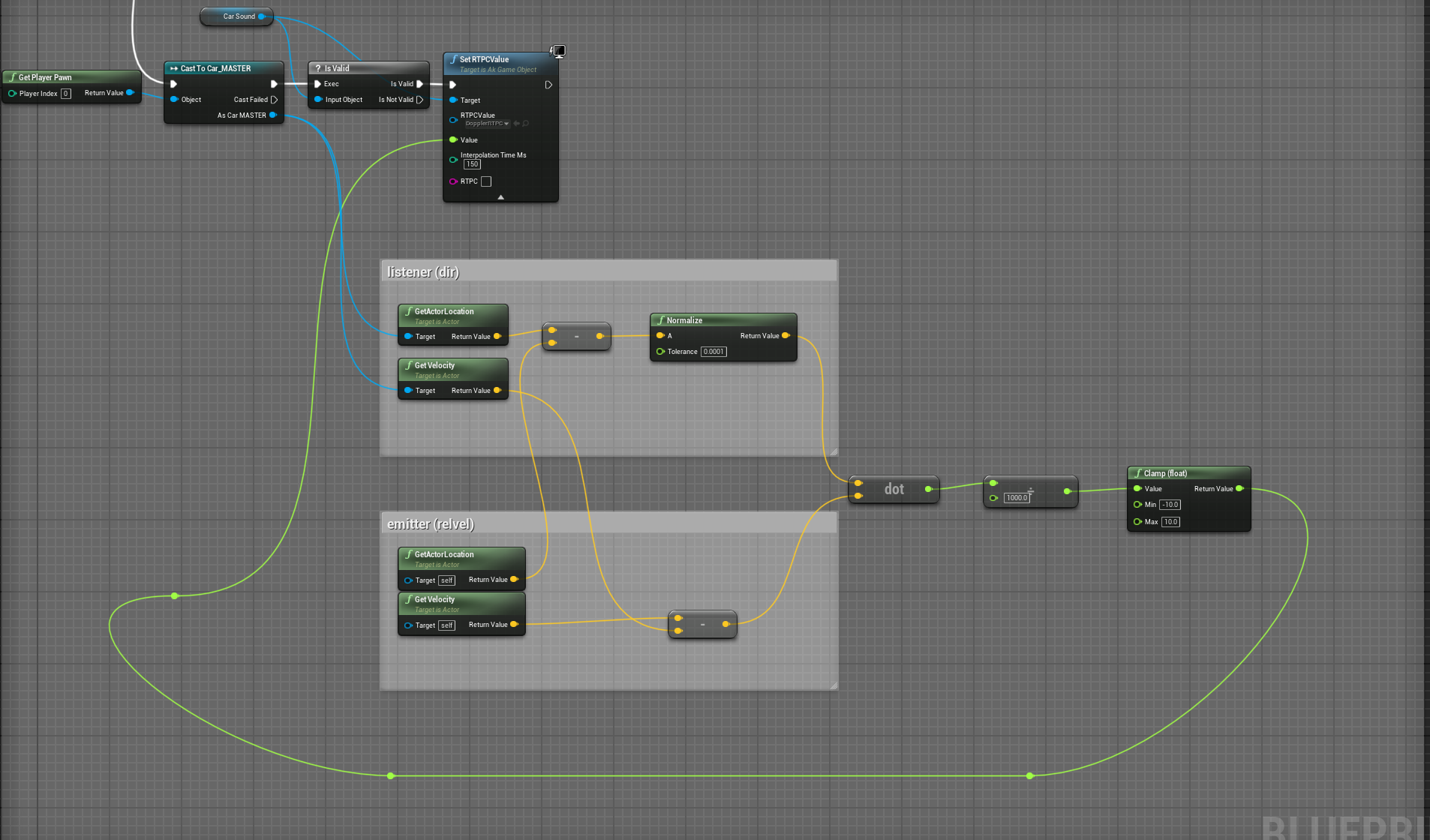Select the Get Player Pawn node title
The height and width of the screenshot is (840, 1430).
(x=45, y=77)
